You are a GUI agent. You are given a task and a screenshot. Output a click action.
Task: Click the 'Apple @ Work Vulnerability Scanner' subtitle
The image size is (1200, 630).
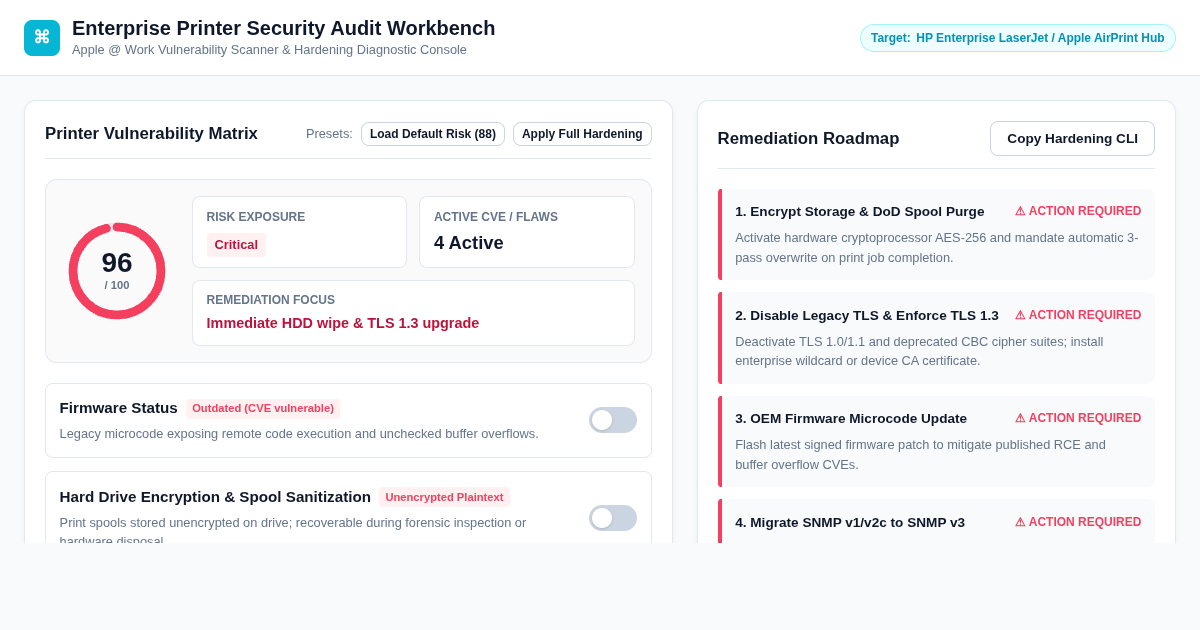(x=269, y=50)
